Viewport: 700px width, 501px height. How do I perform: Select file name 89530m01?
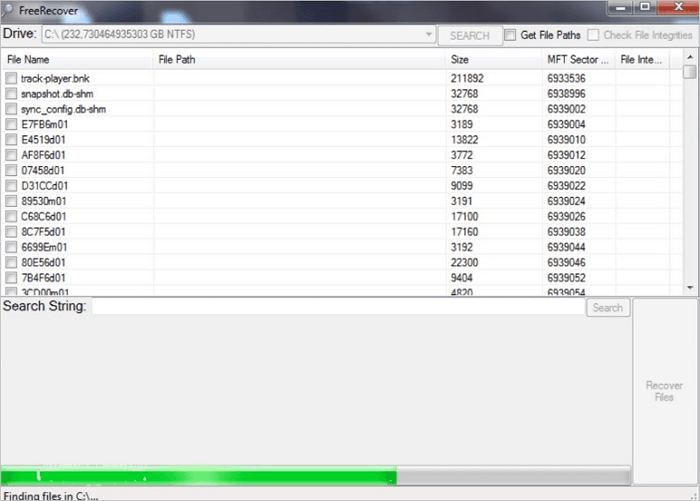pyautogui.click(x=44, y=201)
